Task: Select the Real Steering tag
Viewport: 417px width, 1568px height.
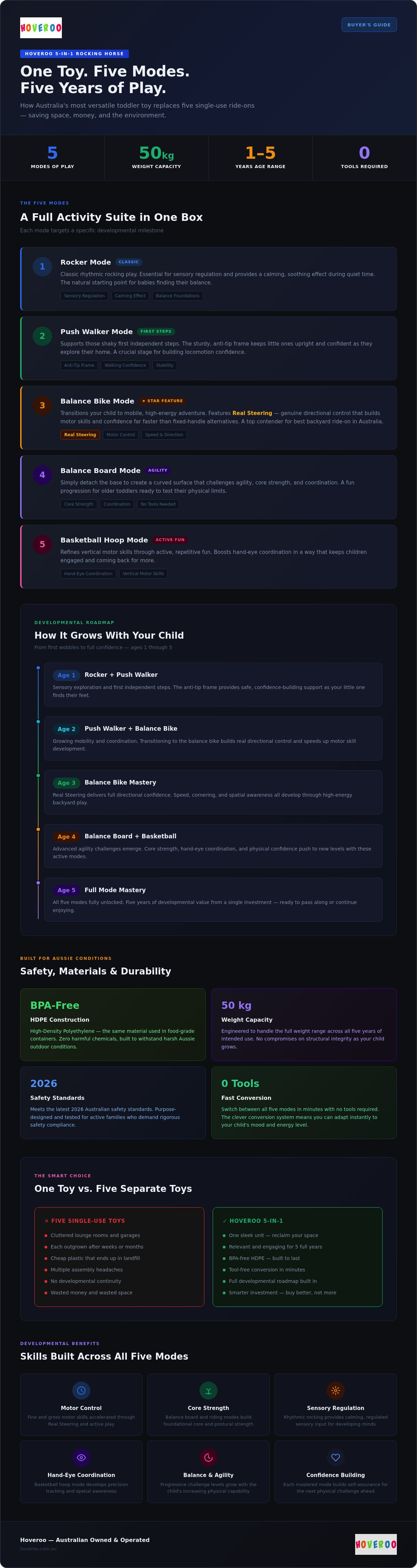Action: (x=80, y=434)
